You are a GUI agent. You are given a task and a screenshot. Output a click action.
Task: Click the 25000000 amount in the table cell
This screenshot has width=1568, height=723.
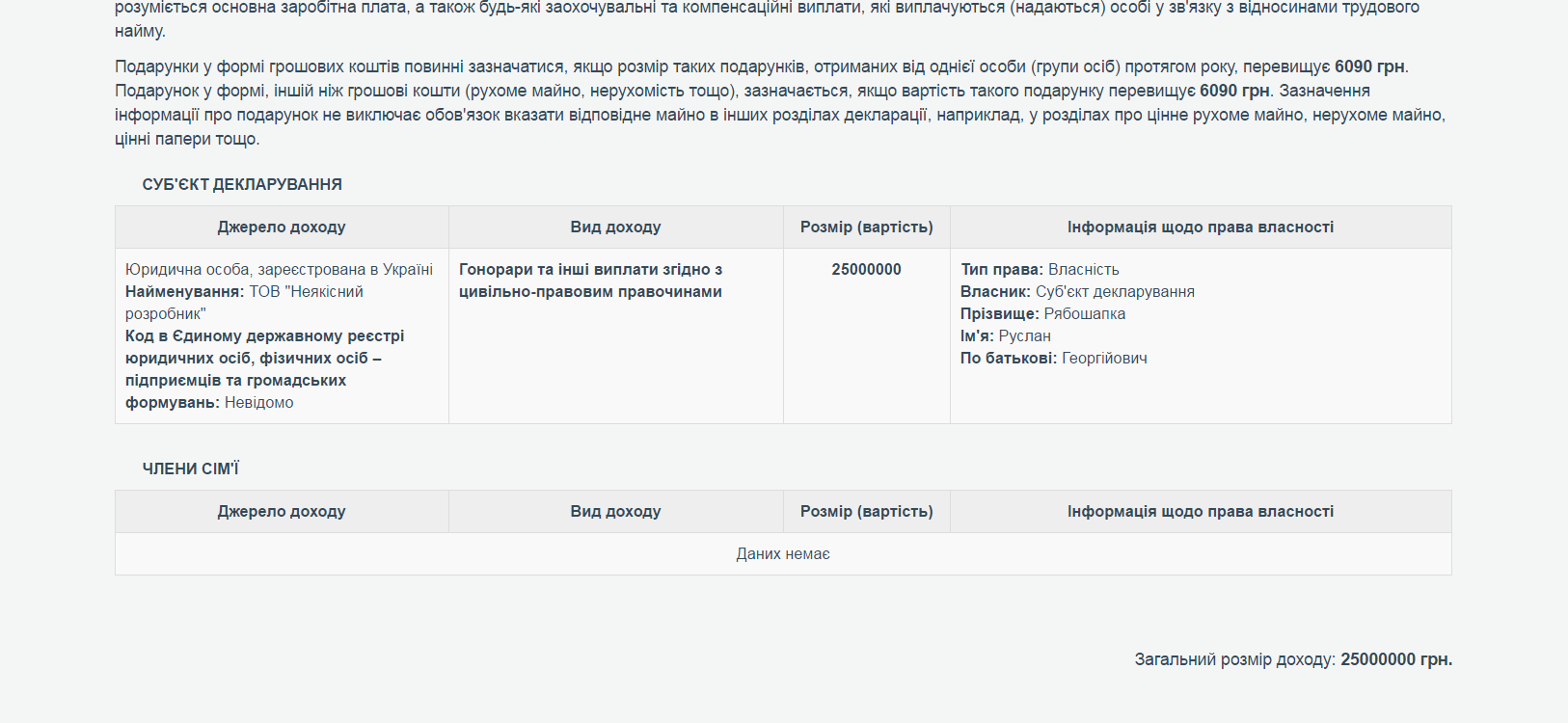click(x=866, y=270)
